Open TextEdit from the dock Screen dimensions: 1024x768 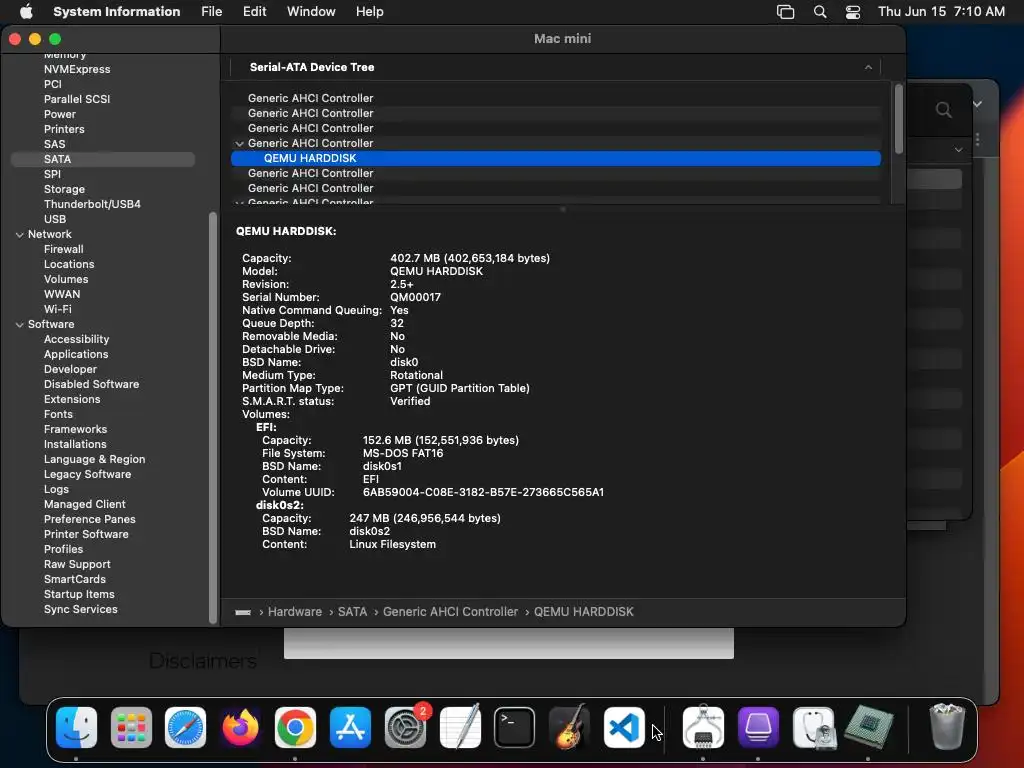460,727
